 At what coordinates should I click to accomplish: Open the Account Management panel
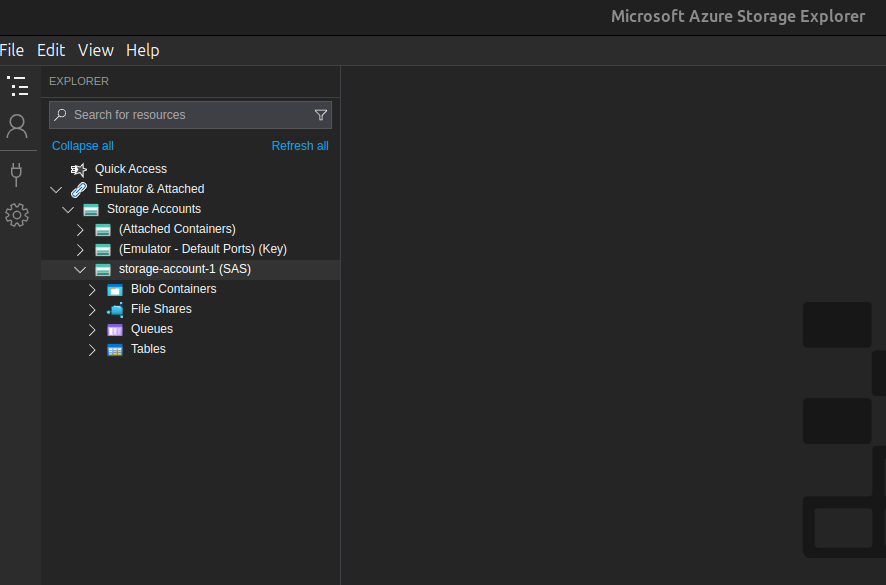[x=17, y=126]
